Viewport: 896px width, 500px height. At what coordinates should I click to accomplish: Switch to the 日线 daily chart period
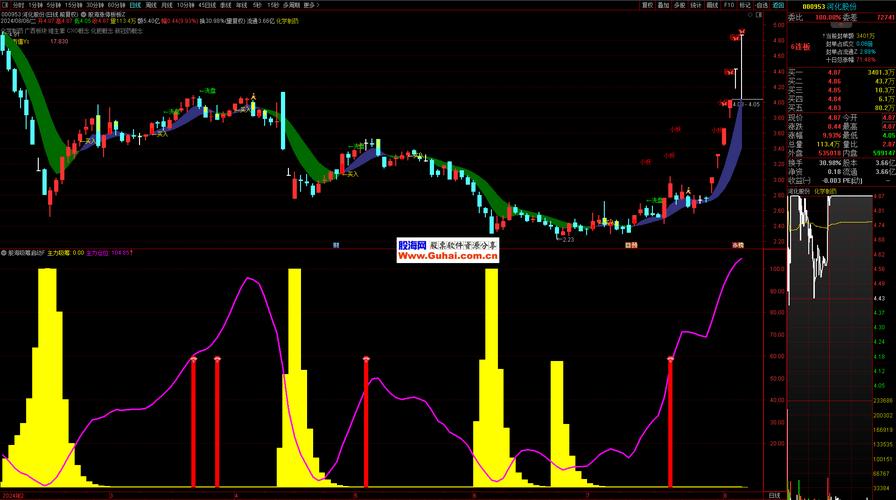(135, 5)
